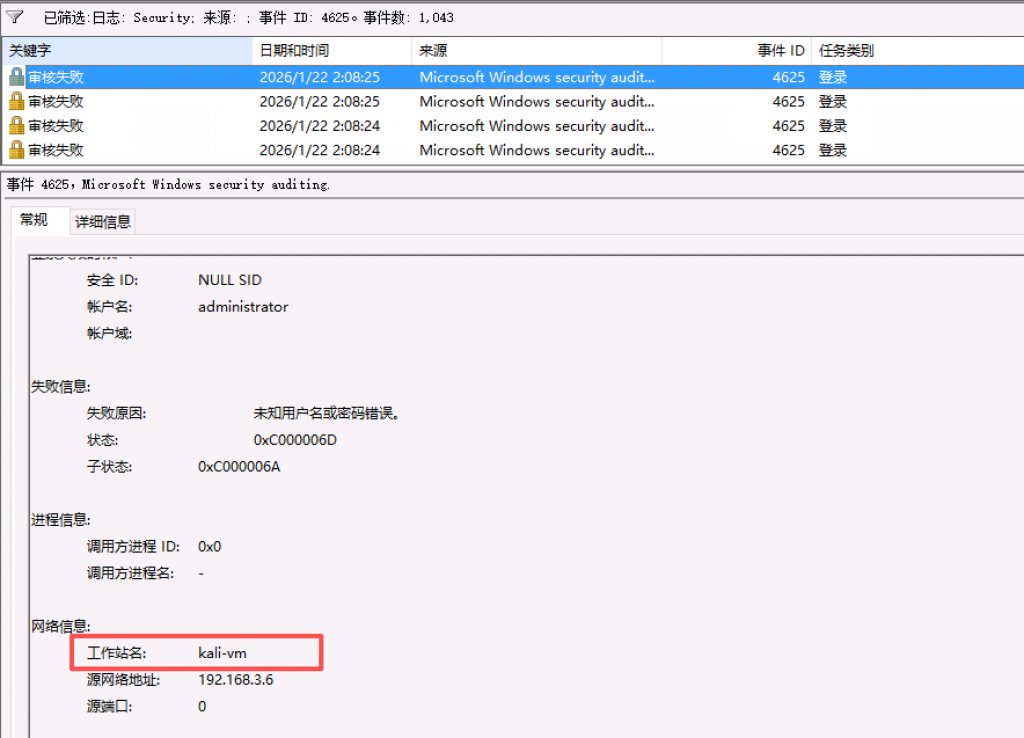Click lock icon of the last 2:08:24 event

point(16,150)
